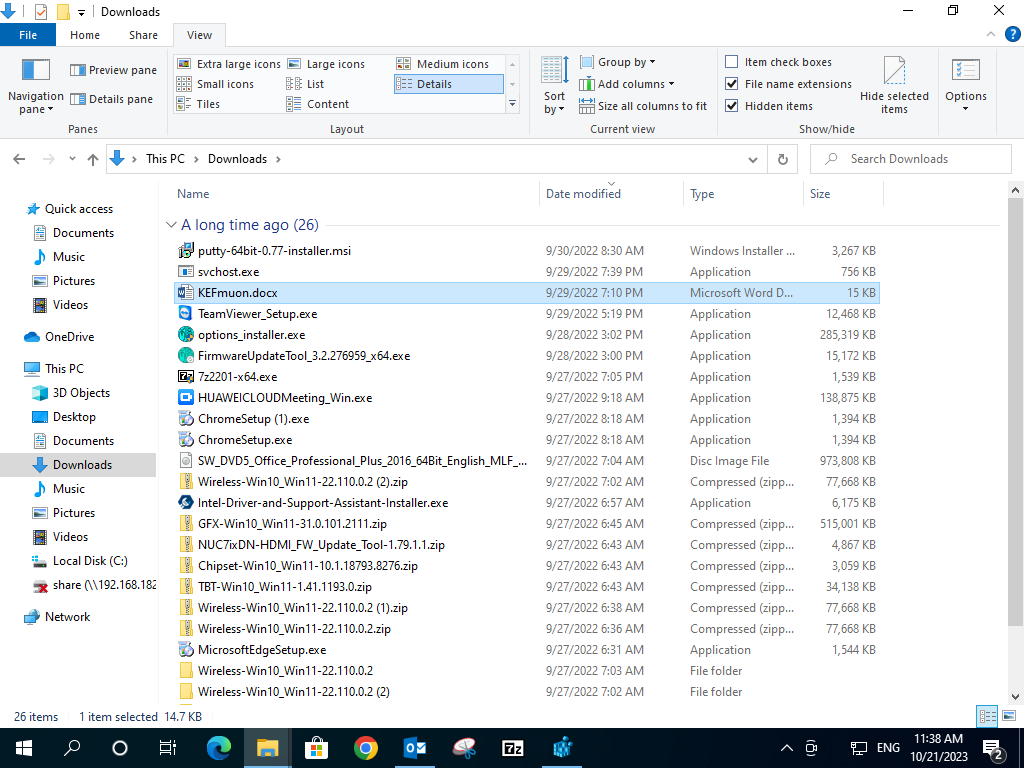Uncheck File name extensions
Viewport: 1024px width, 768px height.
click(x=732, y=84)
